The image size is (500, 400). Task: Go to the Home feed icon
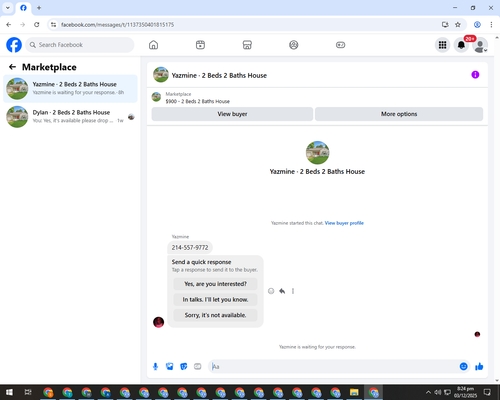pos(153,45)
